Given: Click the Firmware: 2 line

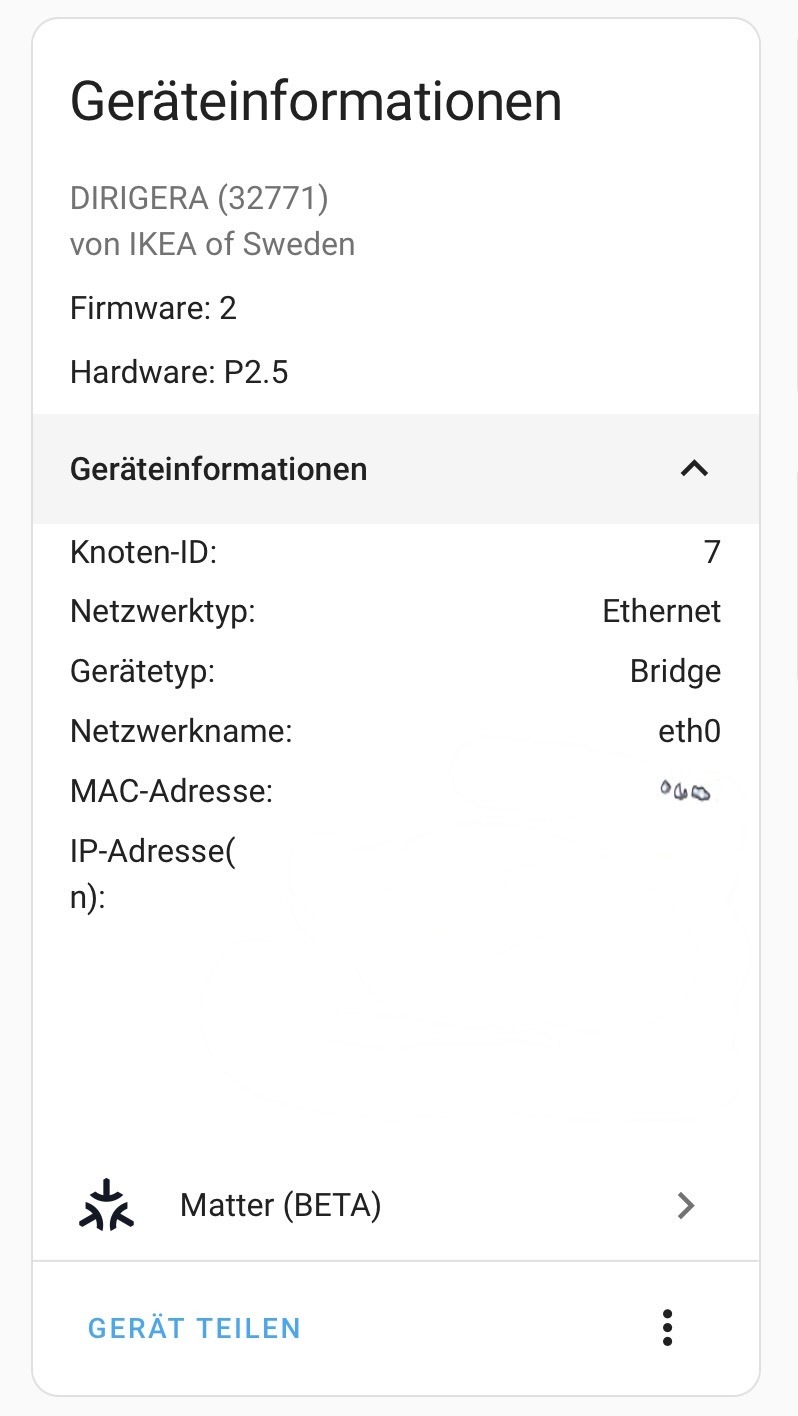Looking at the screenshot, I should tap(153, 308).
